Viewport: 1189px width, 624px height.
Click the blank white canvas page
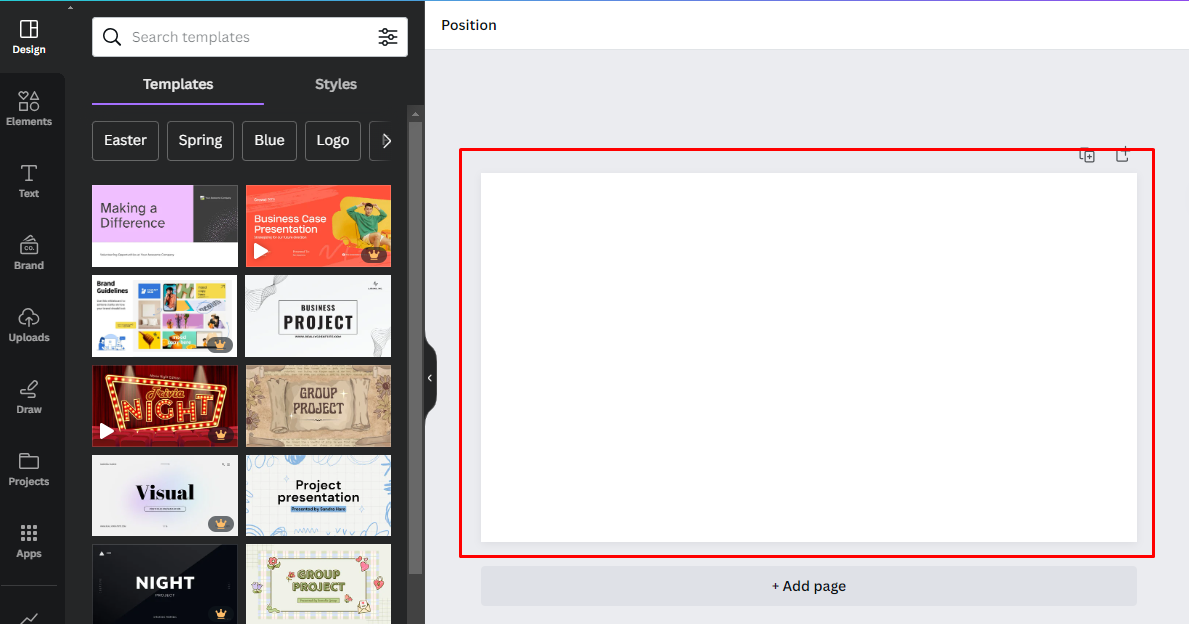(x=808, y=357)
